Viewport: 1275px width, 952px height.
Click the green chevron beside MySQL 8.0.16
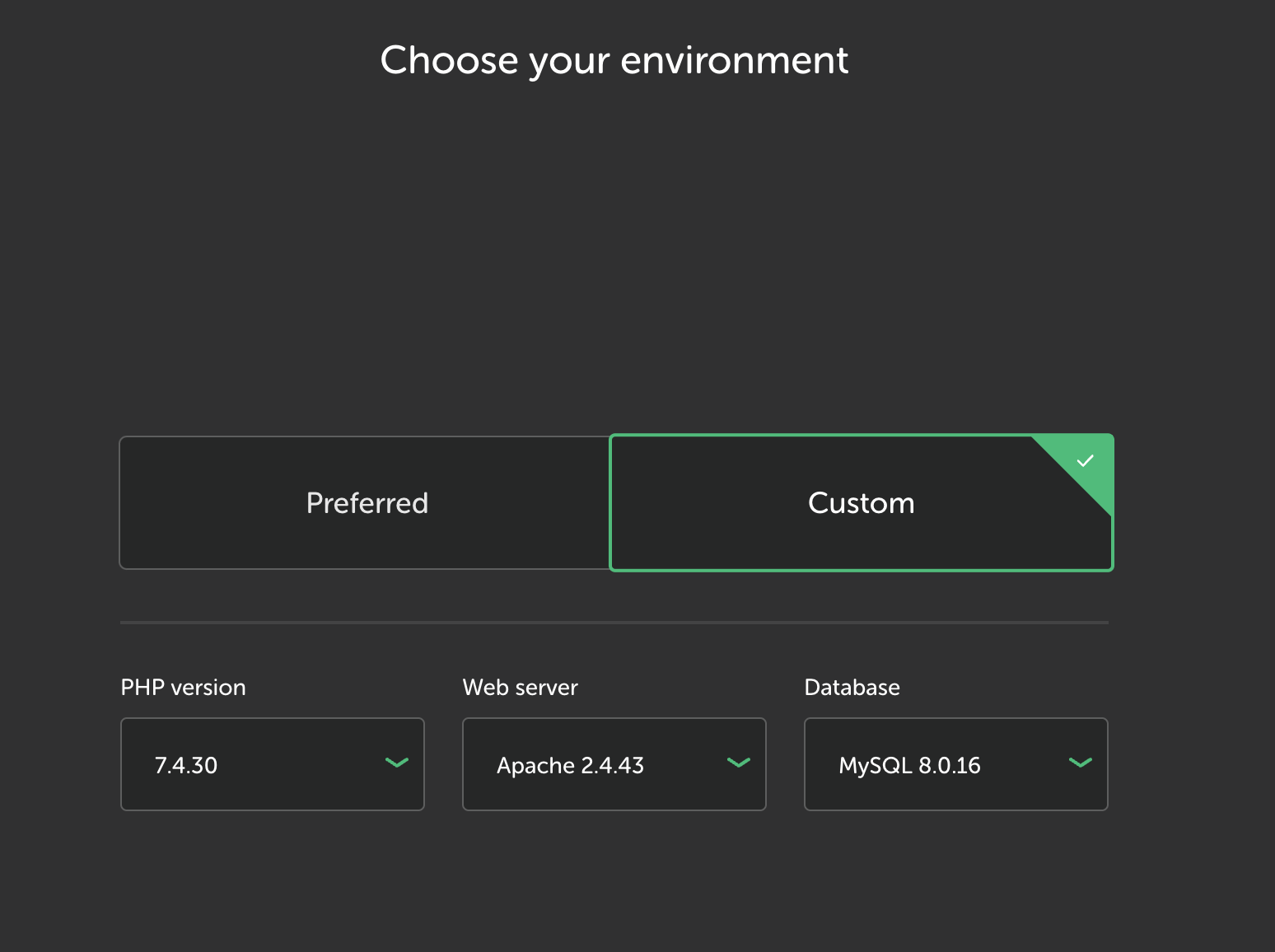point(1080,763)
